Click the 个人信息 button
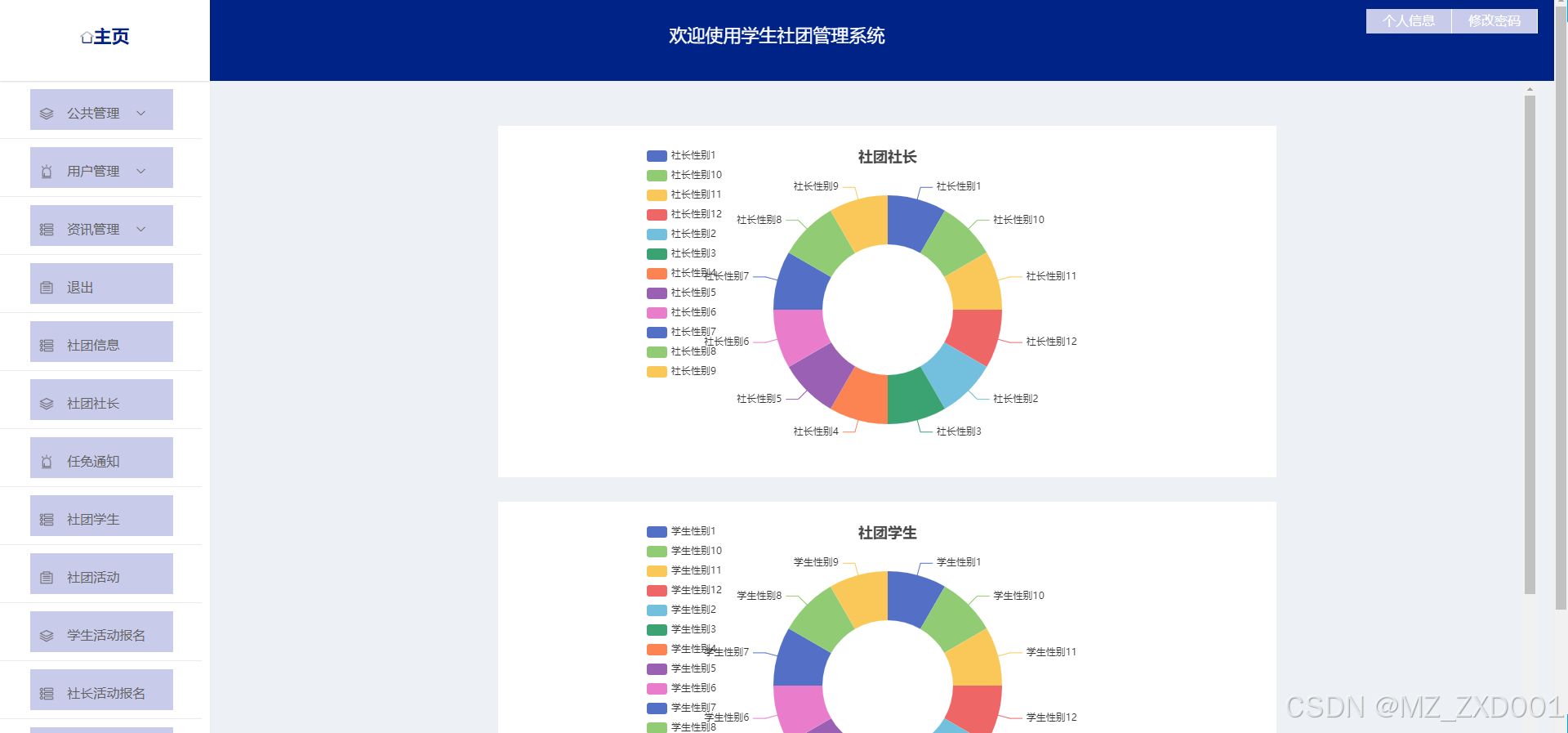1568x733 pixels. coord(1409,21)
